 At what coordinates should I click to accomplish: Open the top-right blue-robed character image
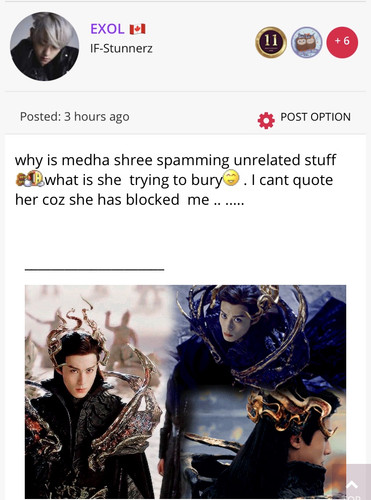[x=258, y=337]
